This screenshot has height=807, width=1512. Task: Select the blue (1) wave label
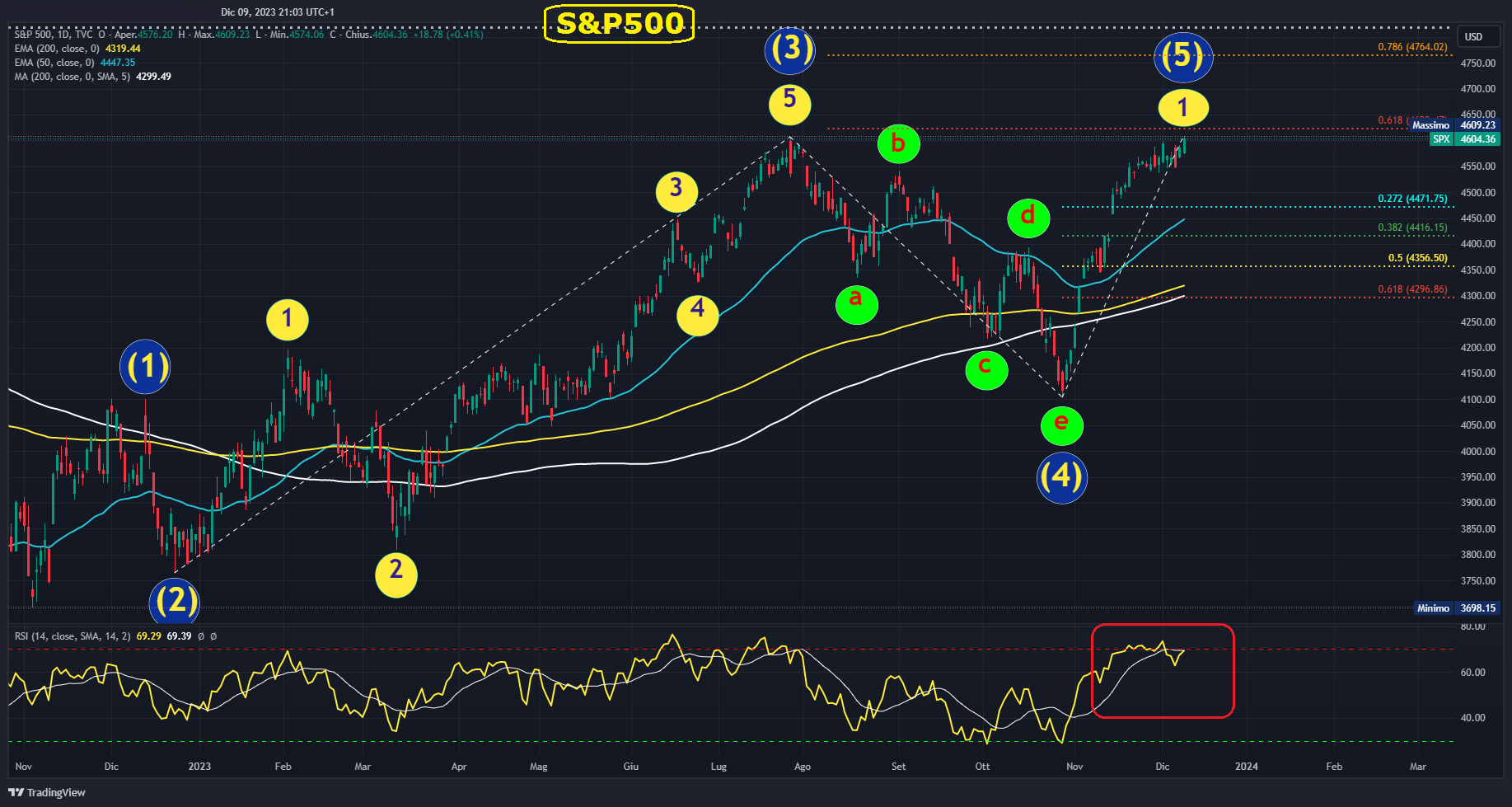[145, 366]
